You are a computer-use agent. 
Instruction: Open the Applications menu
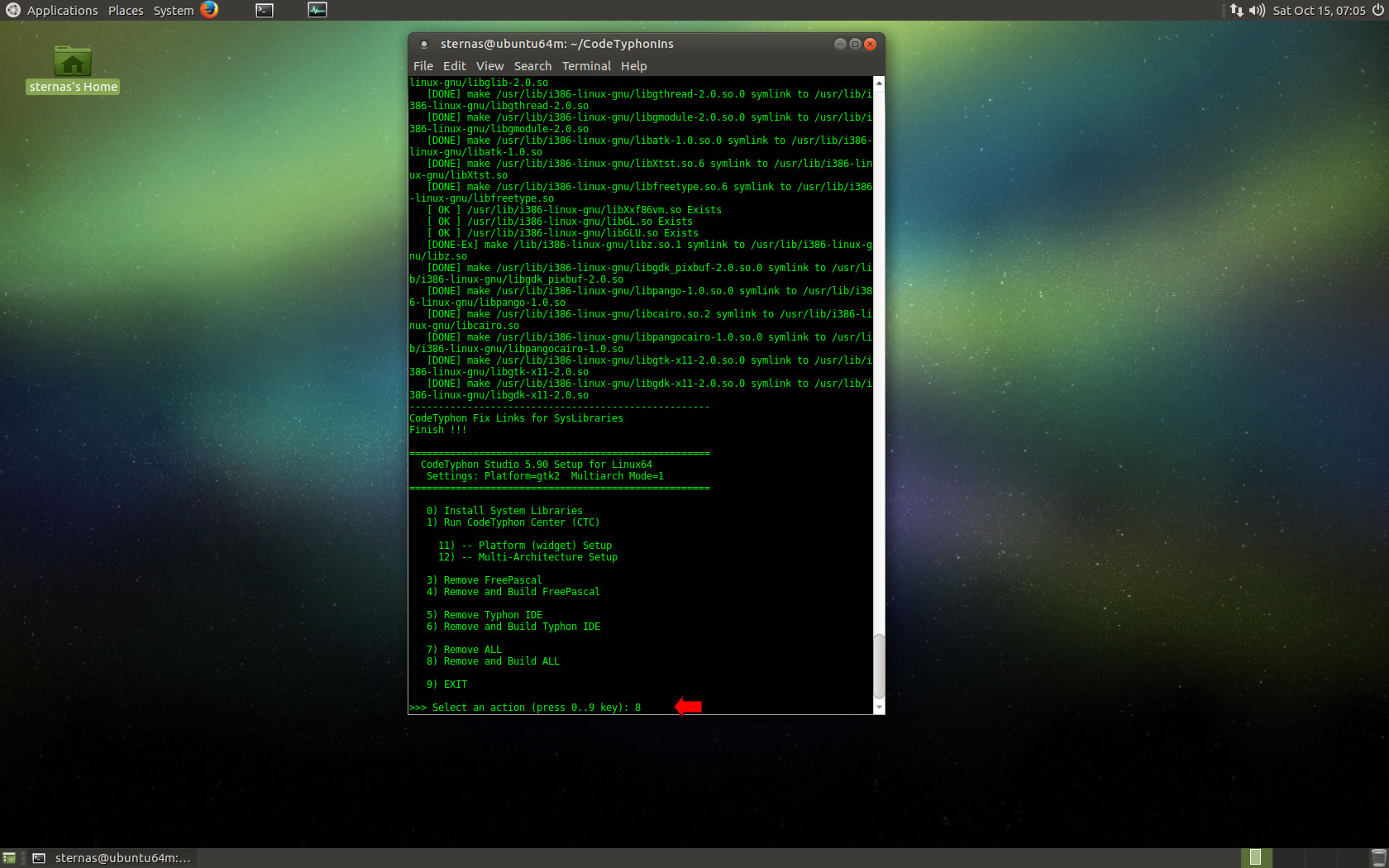[62, 10]
